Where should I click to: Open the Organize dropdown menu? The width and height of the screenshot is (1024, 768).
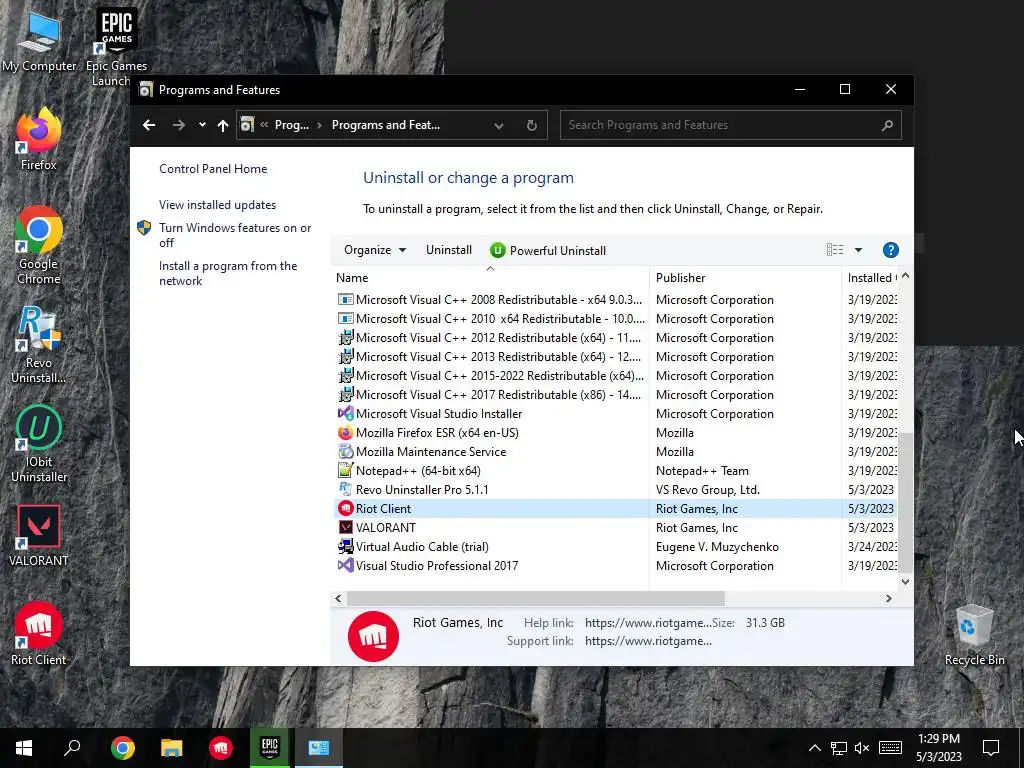[x=375, y=250]
